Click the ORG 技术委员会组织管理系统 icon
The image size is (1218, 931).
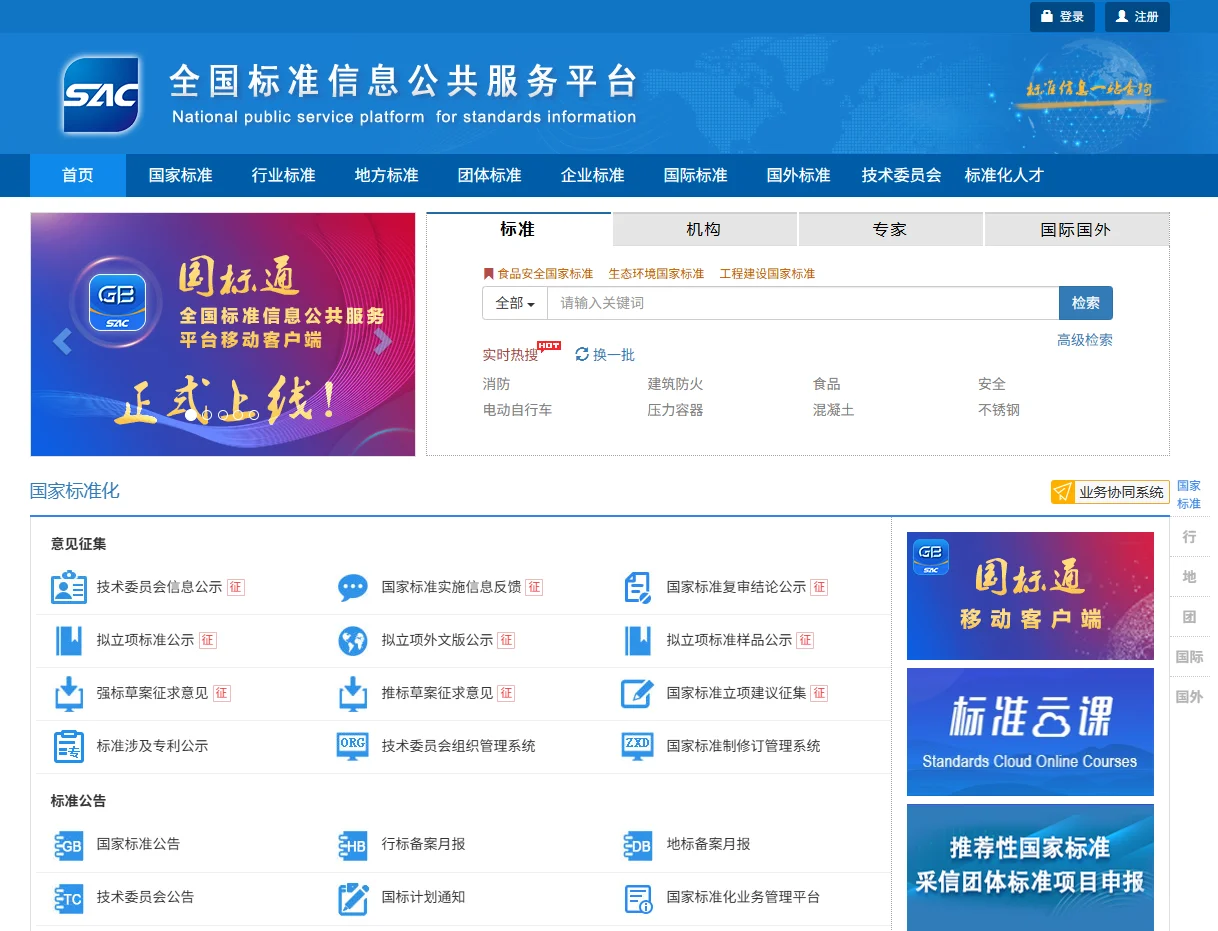pyautogui.click(x=352, y=746)
